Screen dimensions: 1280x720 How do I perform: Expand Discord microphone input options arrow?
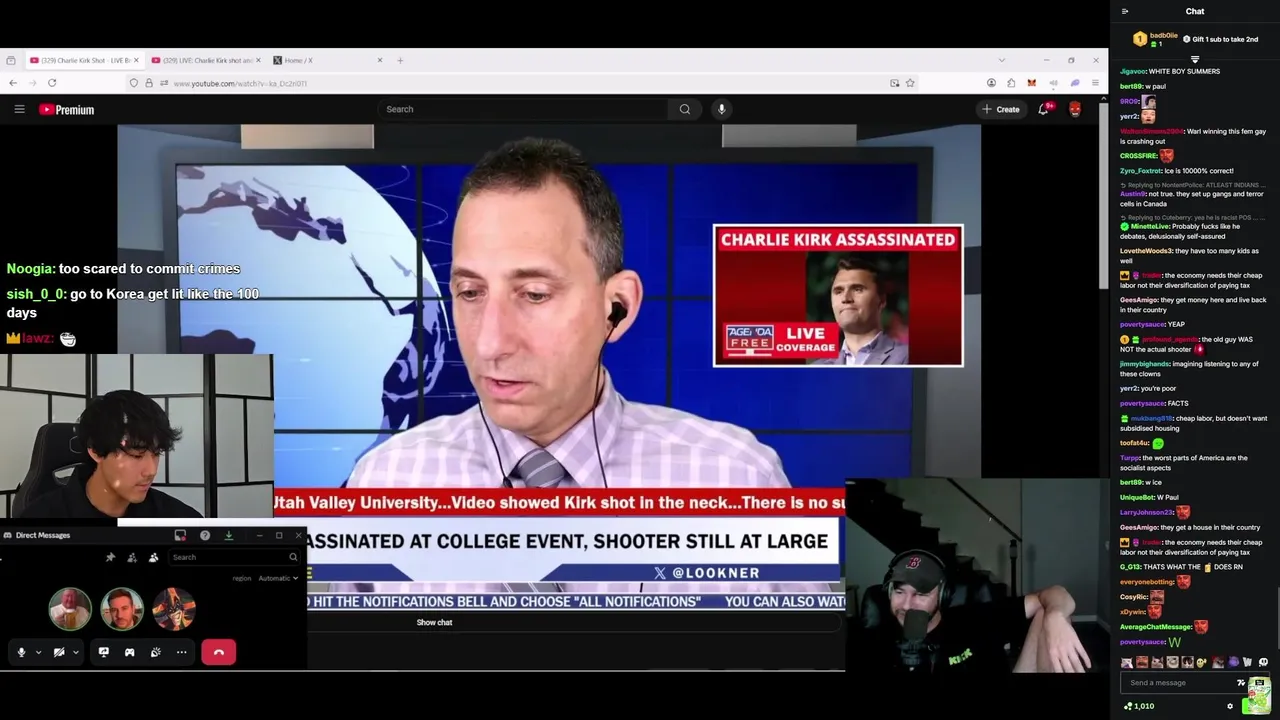pyautogui.click(x=38, y=652)
